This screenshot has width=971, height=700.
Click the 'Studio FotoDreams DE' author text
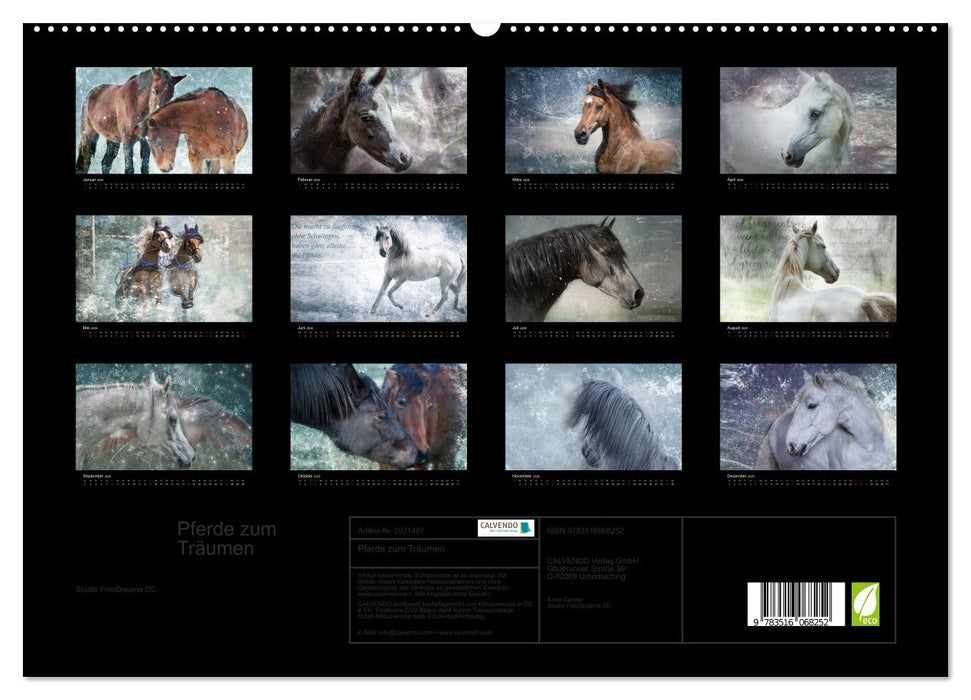pos(116,589)
